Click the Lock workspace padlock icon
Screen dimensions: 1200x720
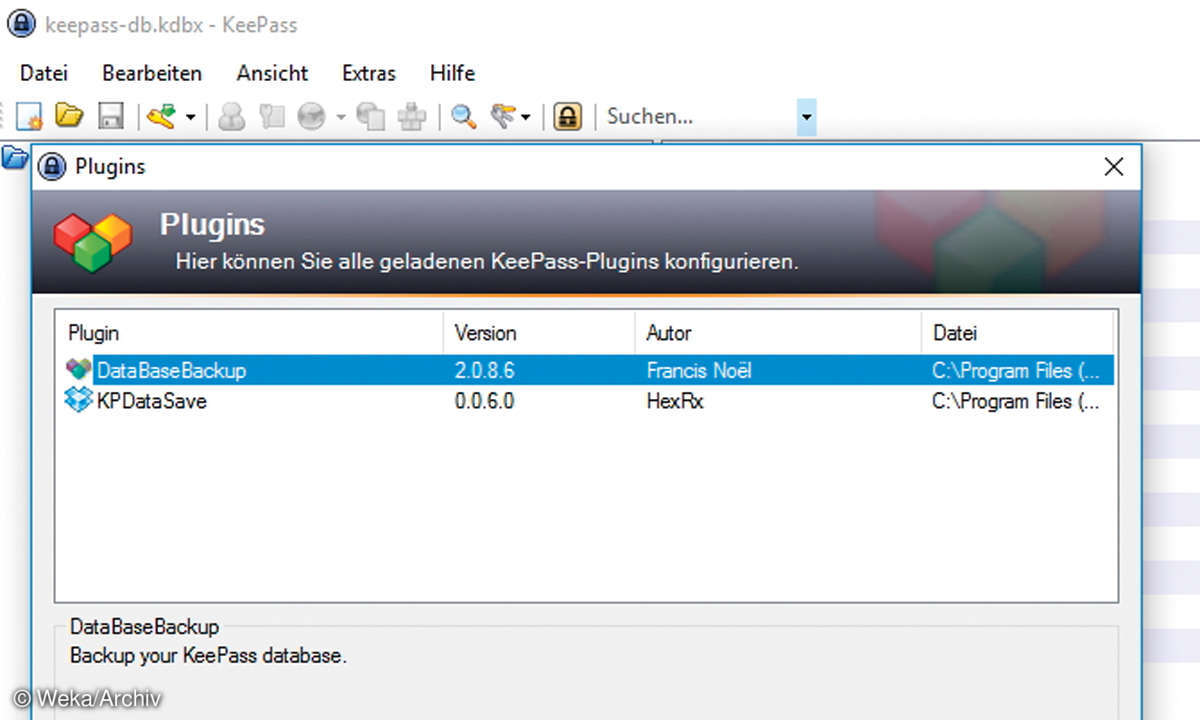pyautogui.click(x=568, y=116)
